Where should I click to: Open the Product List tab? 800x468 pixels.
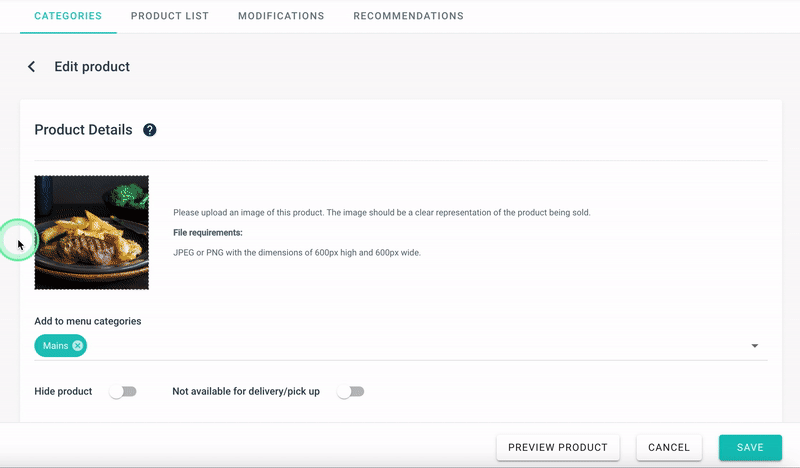tap(169, 16)
